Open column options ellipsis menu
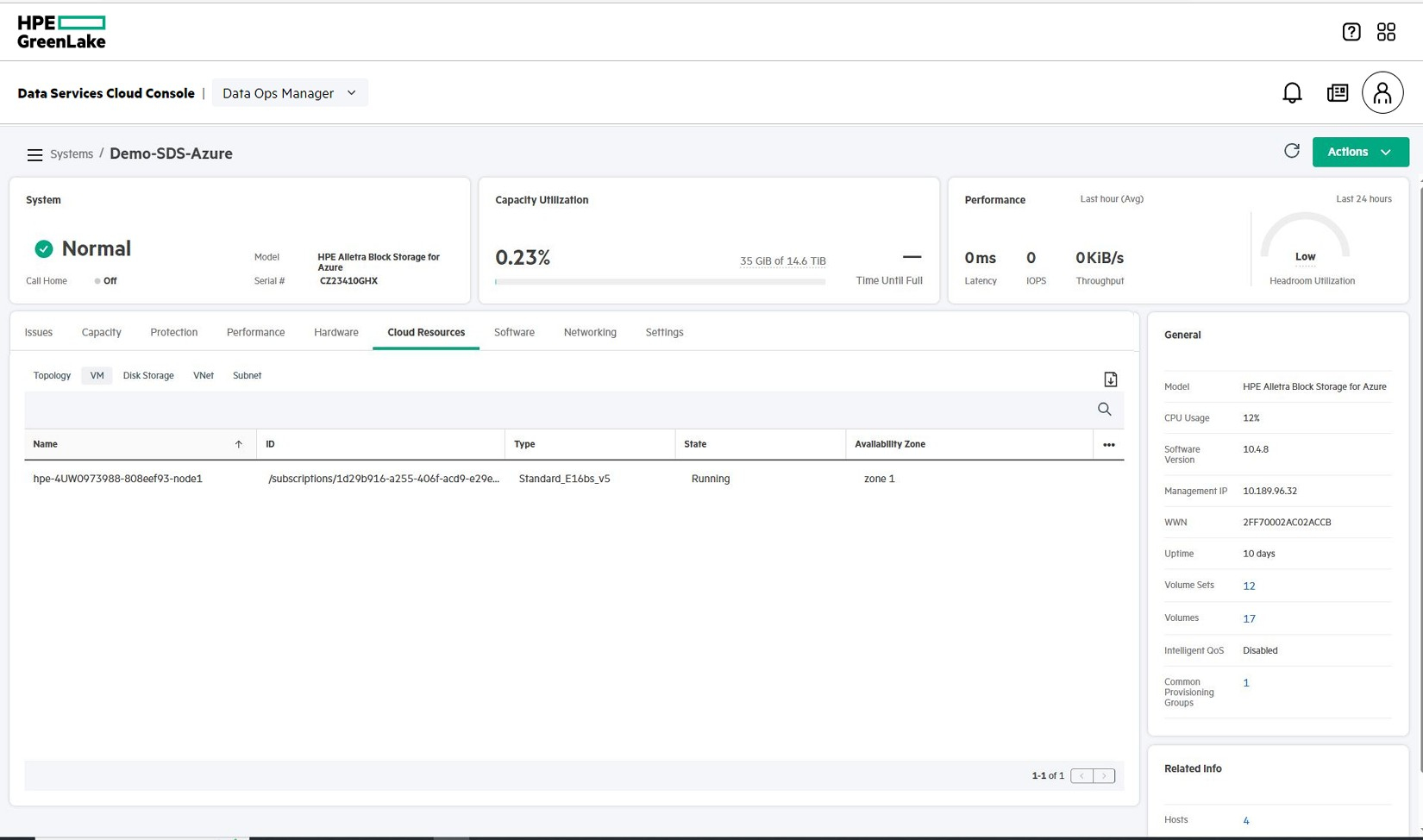Viewport: 1423px width, 840px height. coord(1109,445)
